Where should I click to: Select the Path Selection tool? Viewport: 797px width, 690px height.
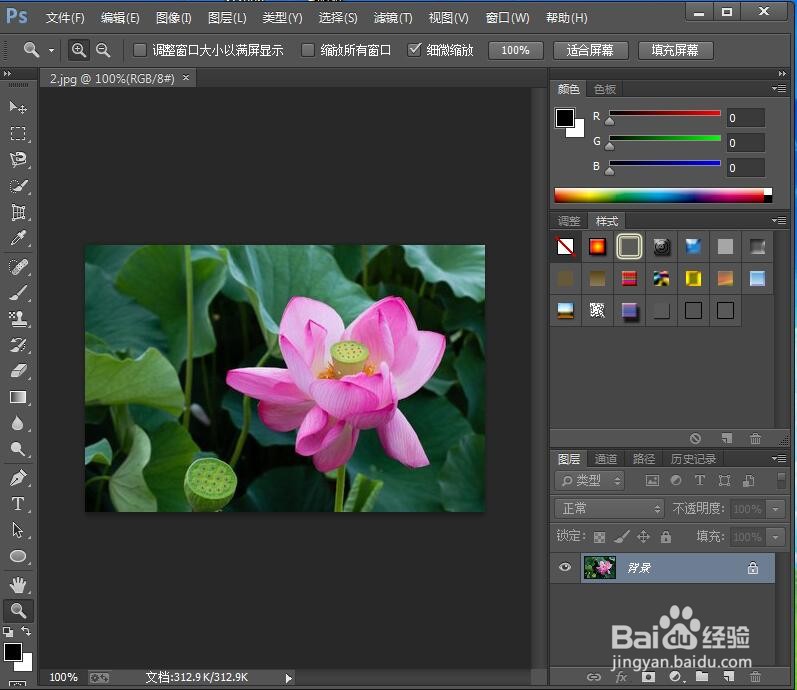pyautogui.click(x=18, y=530)
